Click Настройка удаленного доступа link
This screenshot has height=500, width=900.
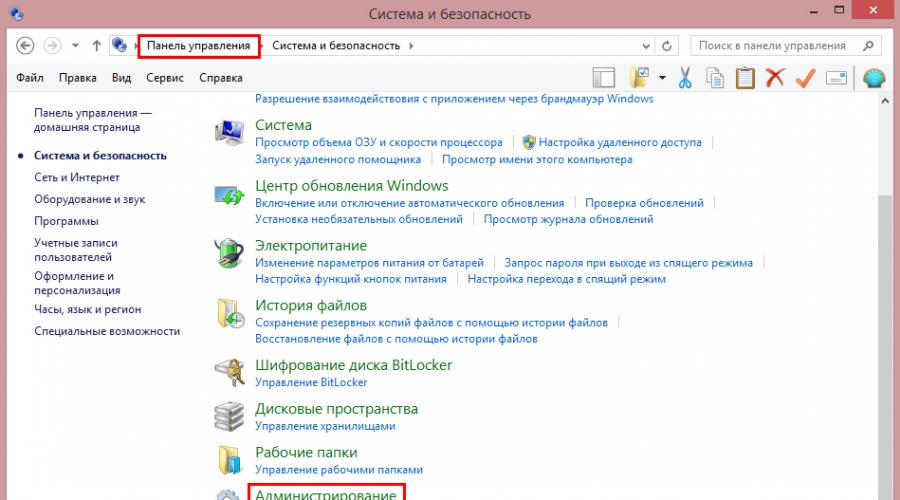[620, 142]
